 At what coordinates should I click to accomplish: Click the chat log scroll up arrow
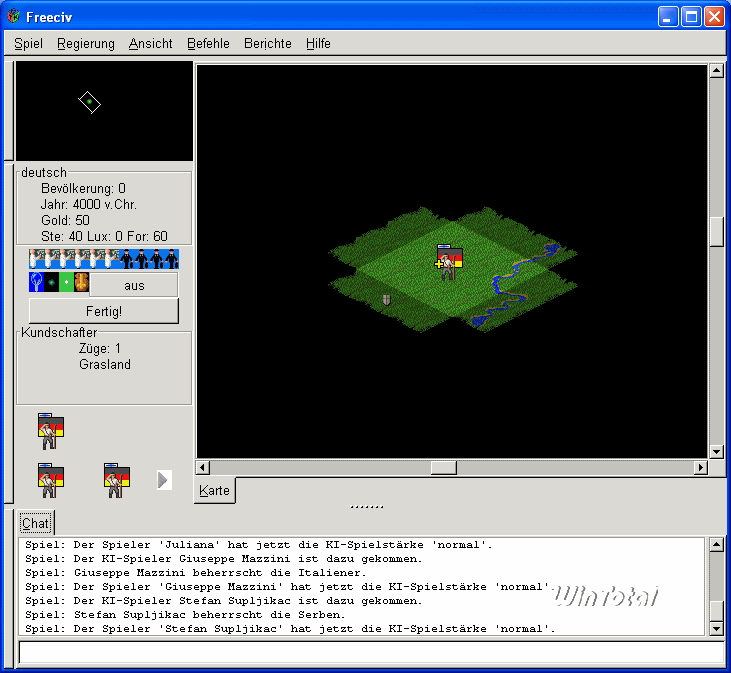point(717,544)
